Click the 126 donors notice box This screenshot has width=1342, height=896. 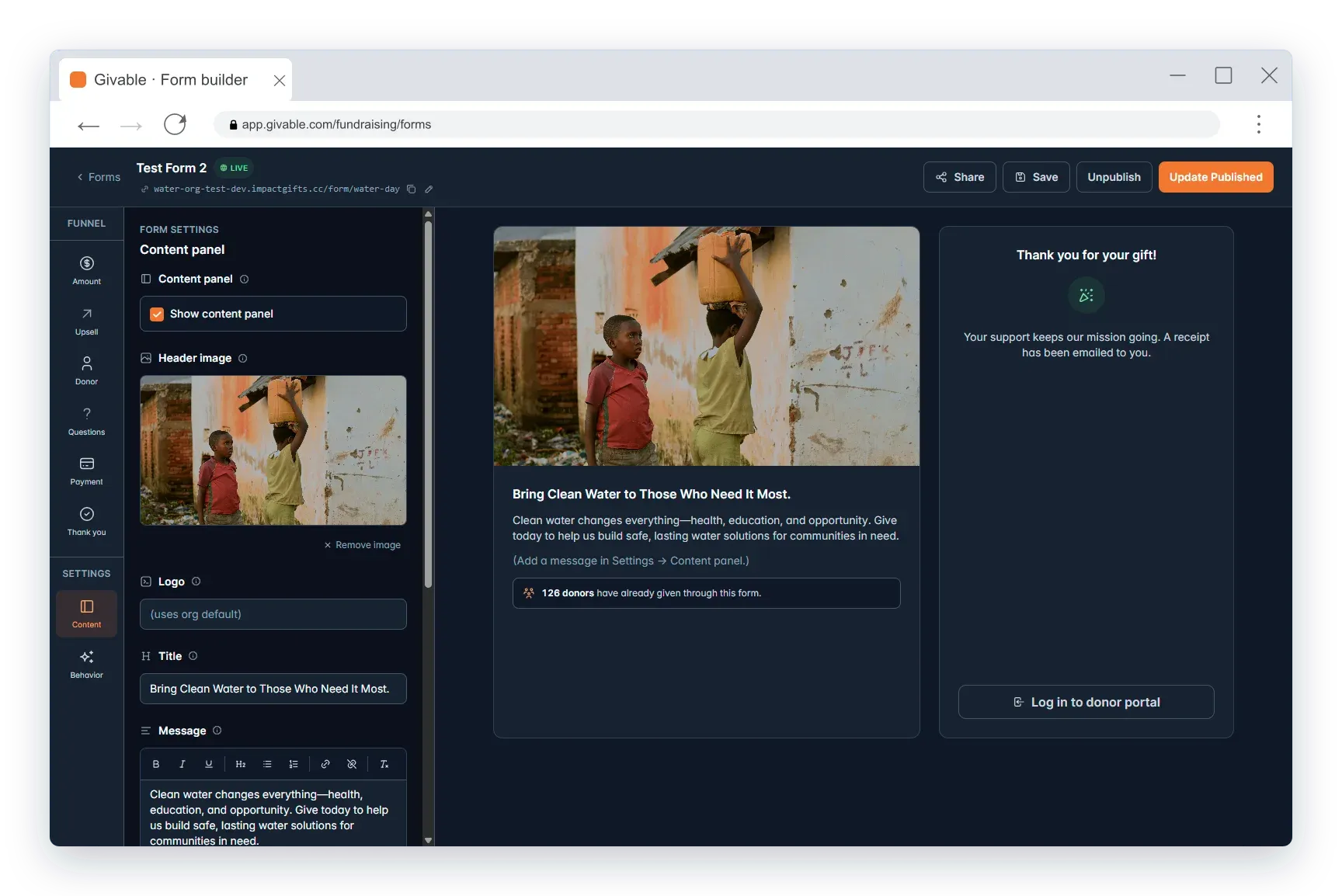pyautogui.click(x=706, y=593)
